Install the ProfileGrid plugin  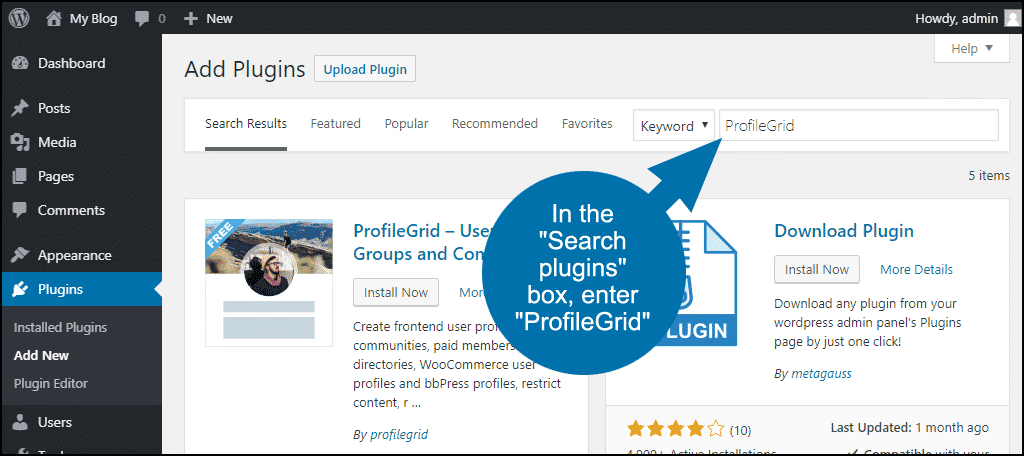tap(396, 292)
